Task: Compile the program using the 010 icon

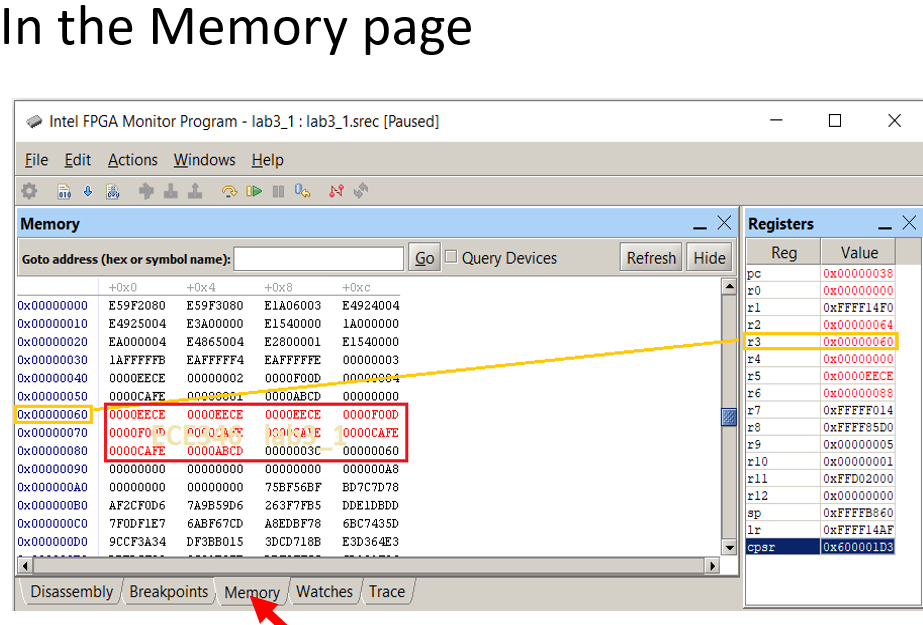Action: pos(65,190)
